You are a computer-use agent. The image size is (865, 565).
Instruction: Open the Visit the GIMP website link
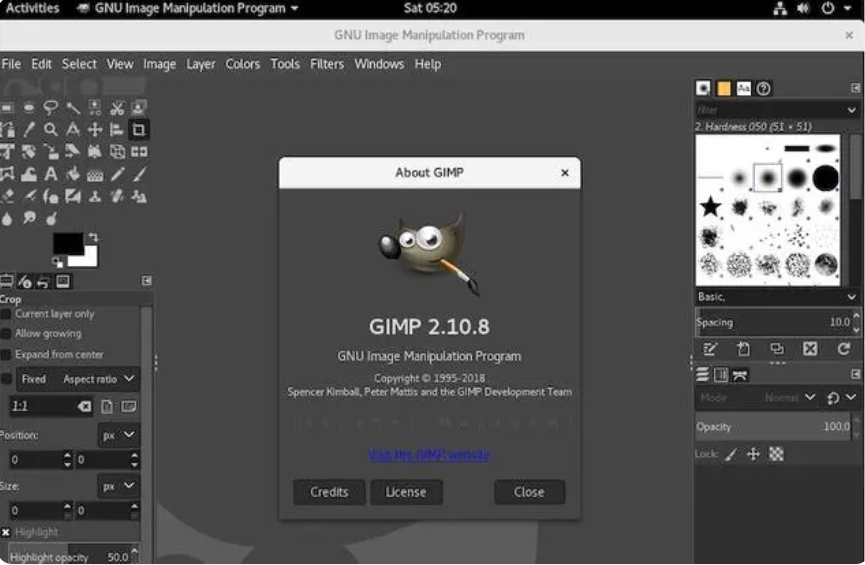(x=429, y=455)
